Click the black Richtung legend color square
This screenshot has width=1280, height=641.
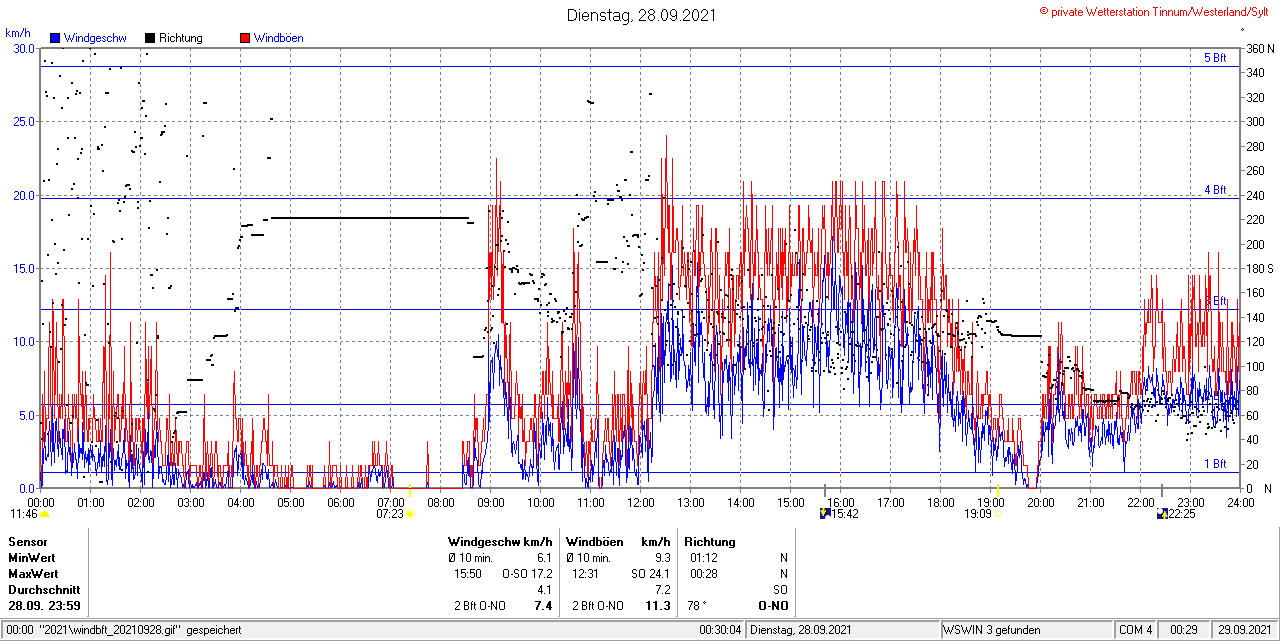150,38
